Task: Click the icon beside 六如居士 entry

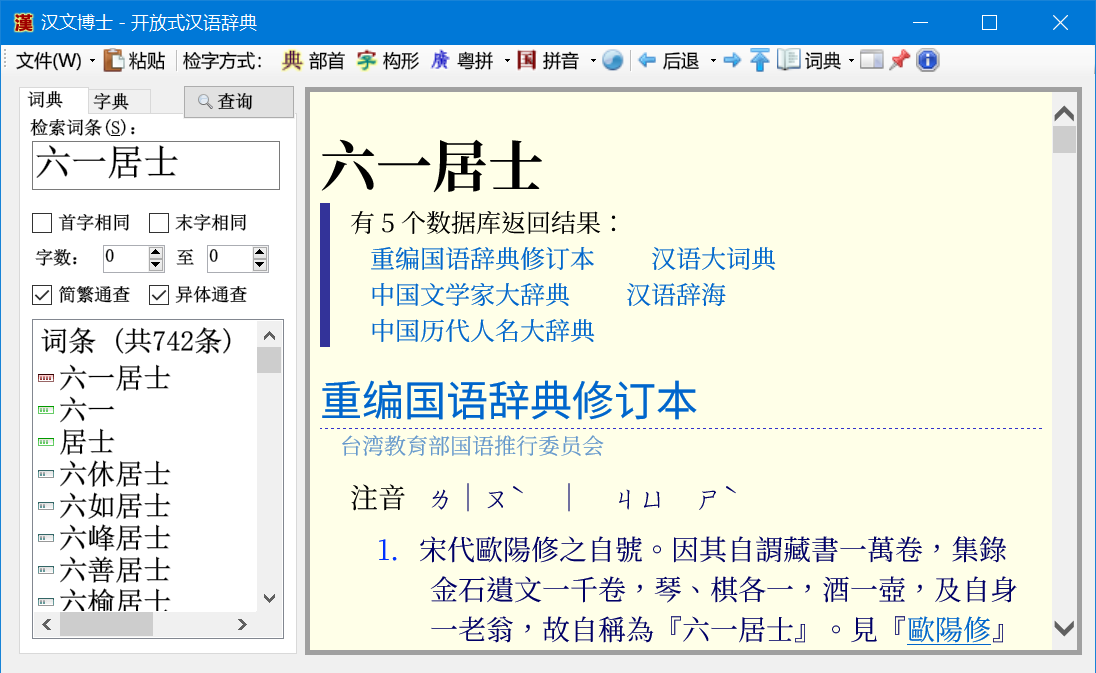Action: point(46,507)
